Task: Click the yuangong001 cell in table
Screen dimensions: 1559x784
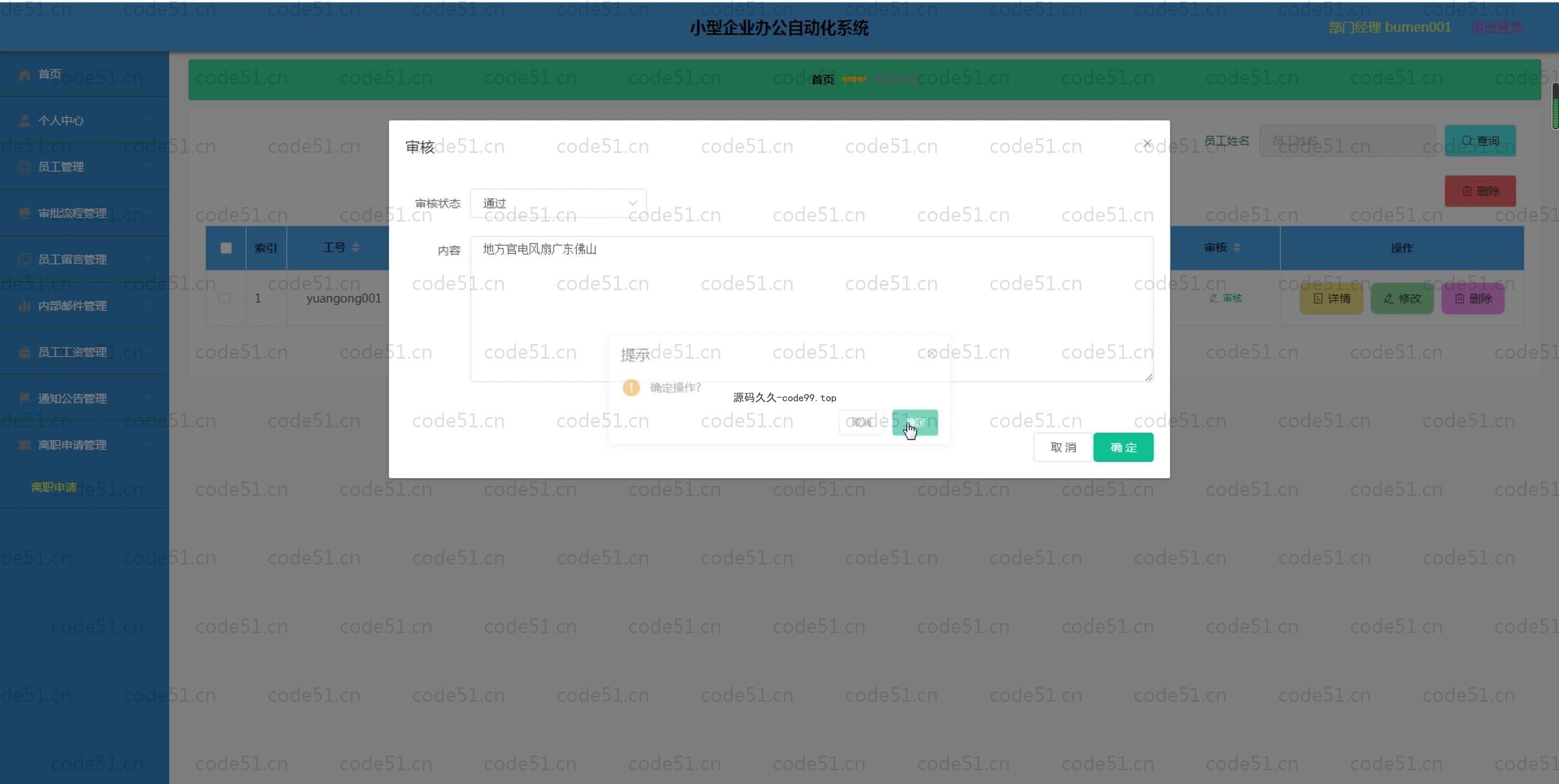Action: [x=344, y=298]
